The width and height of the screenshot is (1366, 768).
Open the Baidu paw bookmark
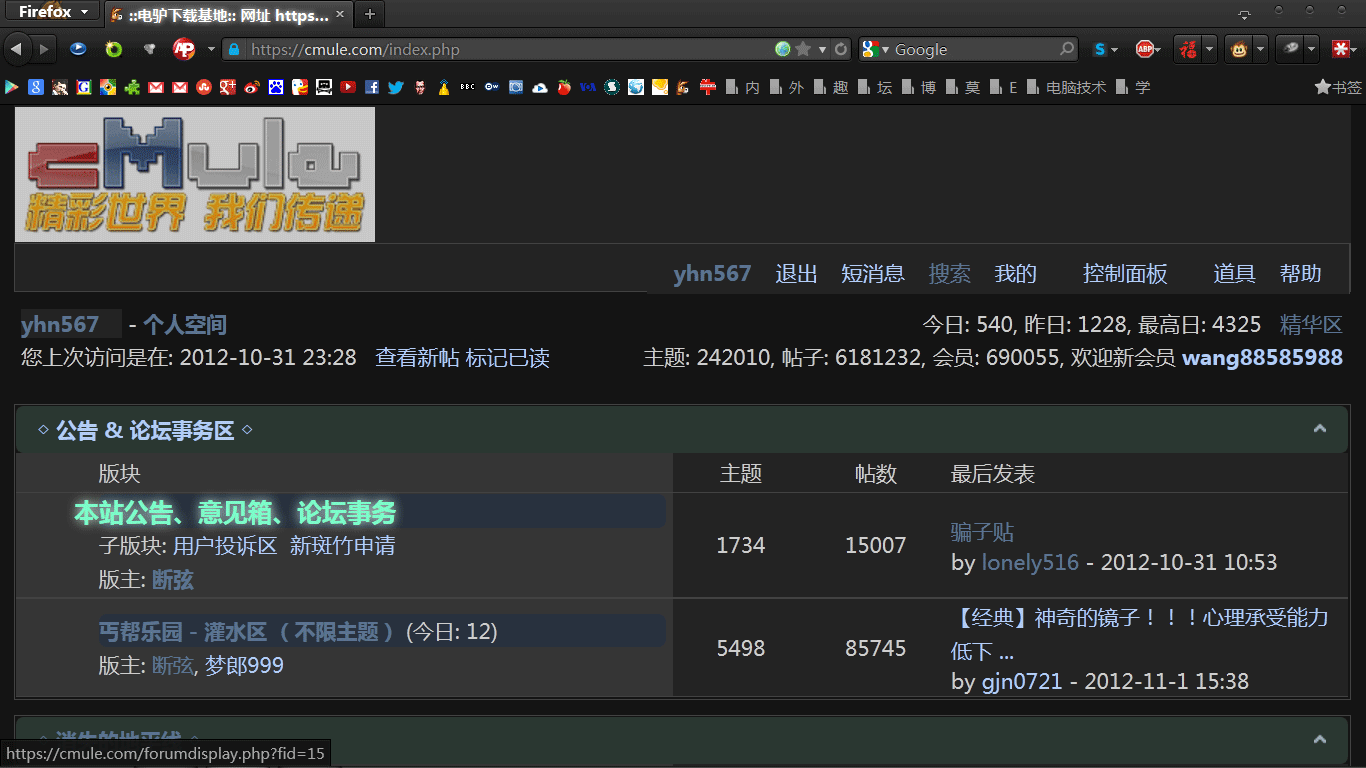point(275,87)
